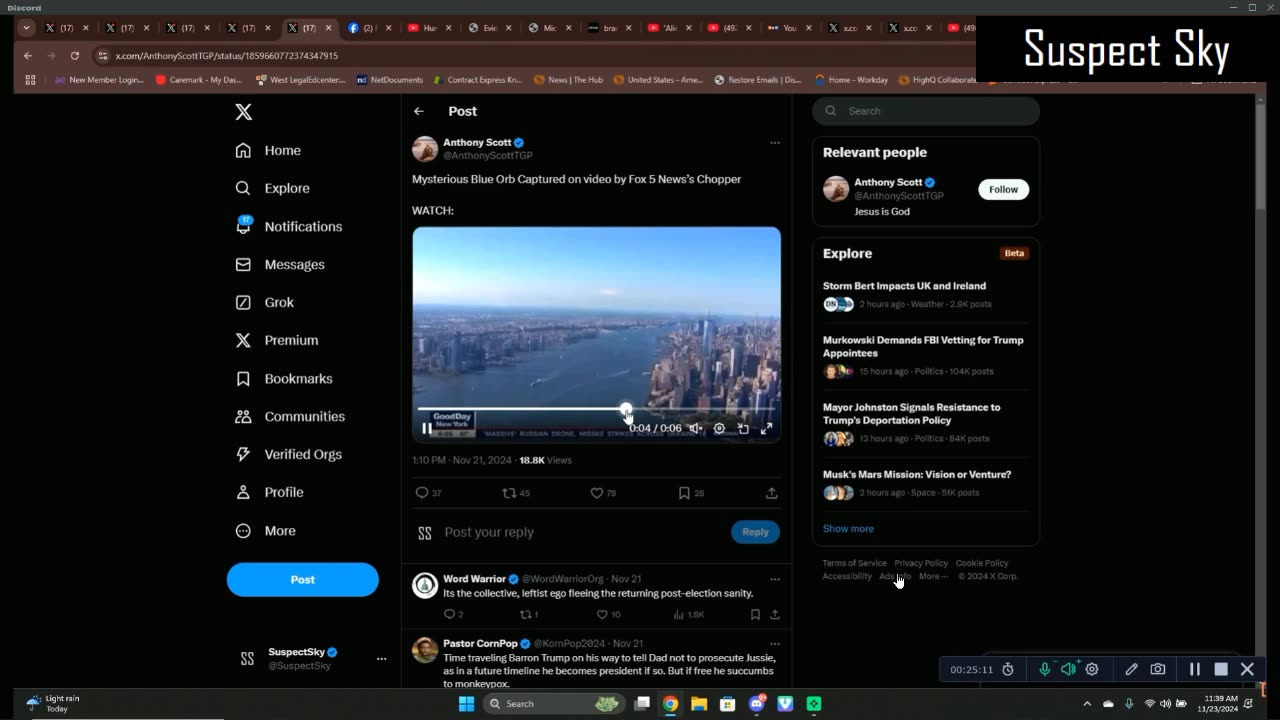The image size is (1280, 720).
Task: Click the Reply button
Action: pyautogui.click(x=755, y=532)
